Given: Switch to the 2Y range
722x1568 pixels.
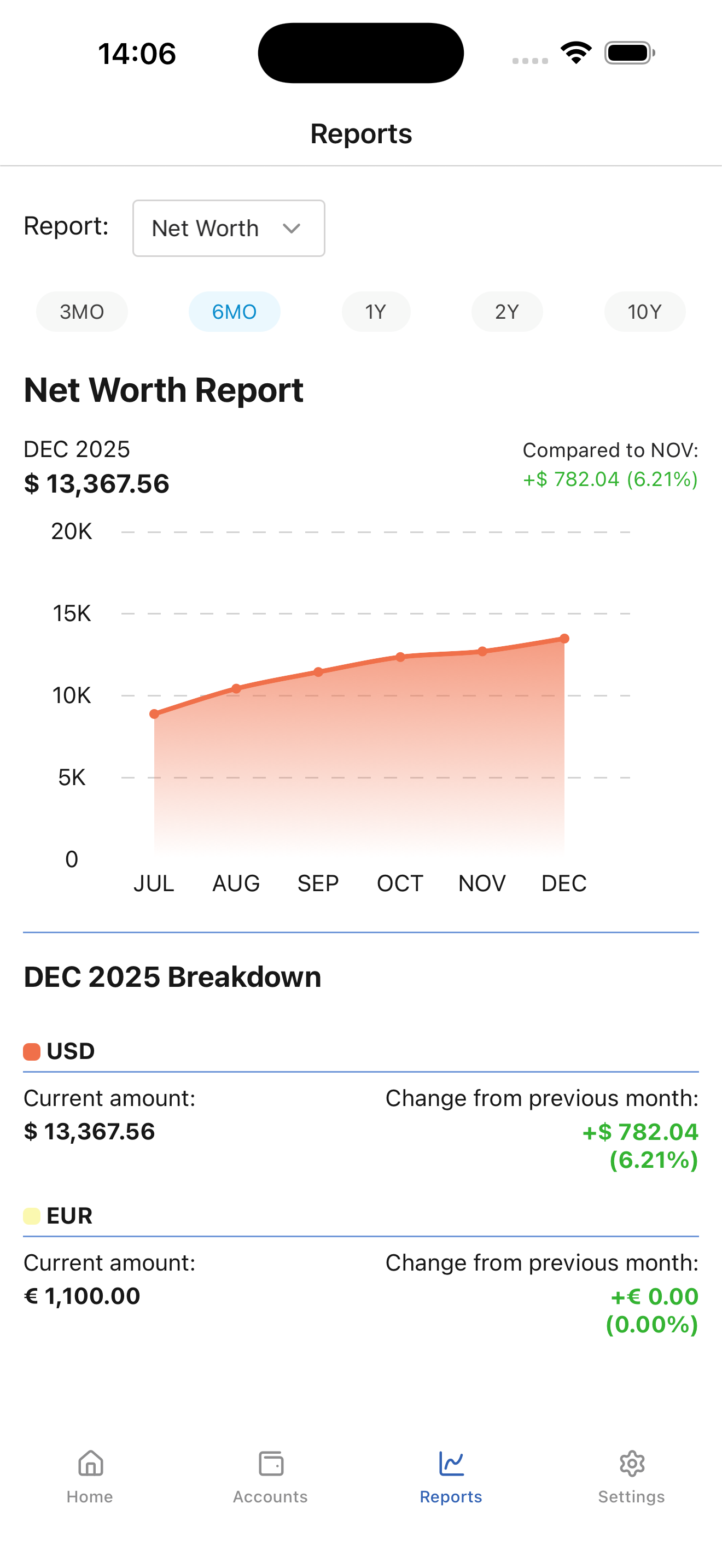Looking at the screenshot, I should point(506,312).
